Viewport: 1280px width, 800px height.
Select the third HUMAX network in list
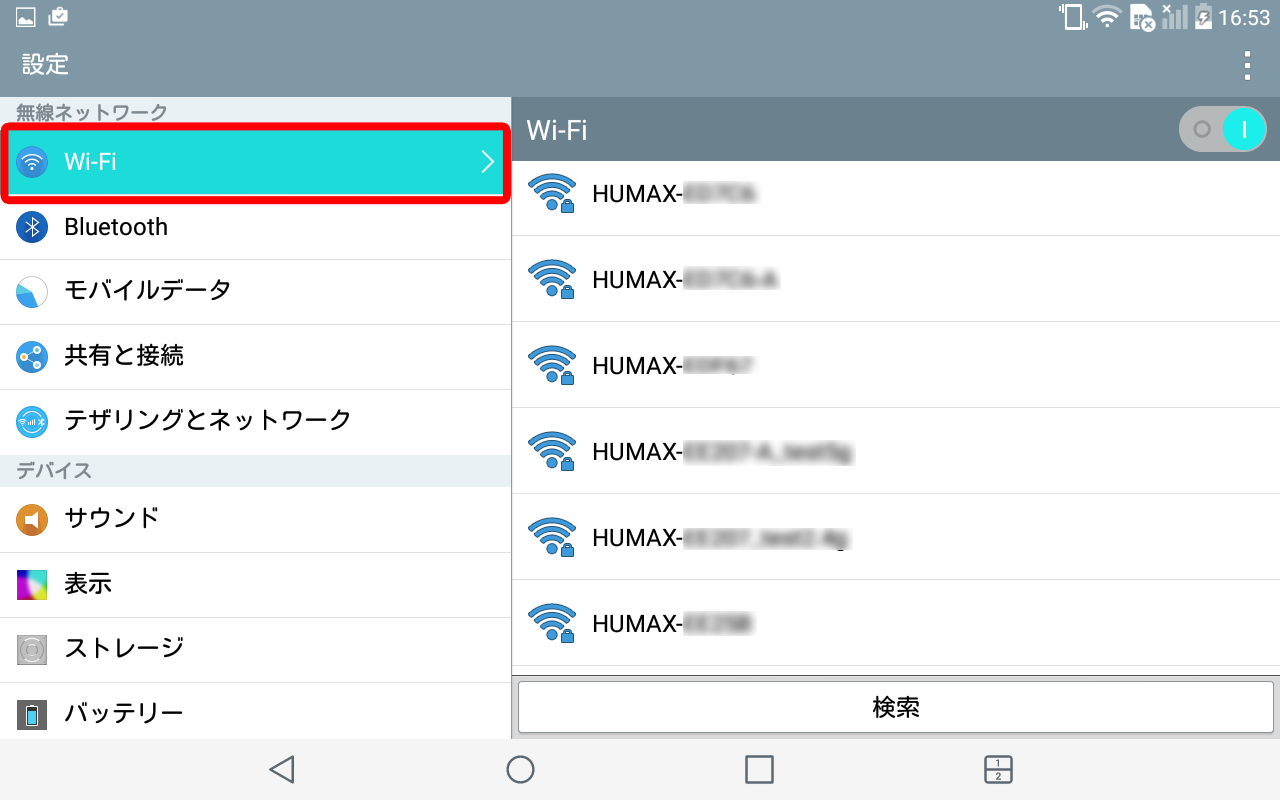click(x=896, y=366)
